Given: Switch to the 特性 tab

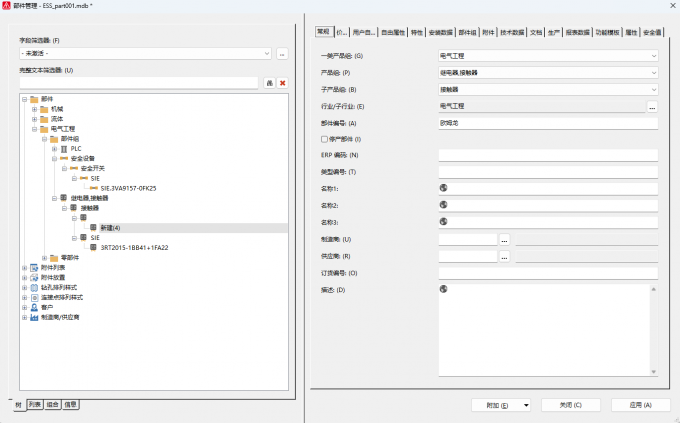Looking at the screenshot, I should [417, 33].
